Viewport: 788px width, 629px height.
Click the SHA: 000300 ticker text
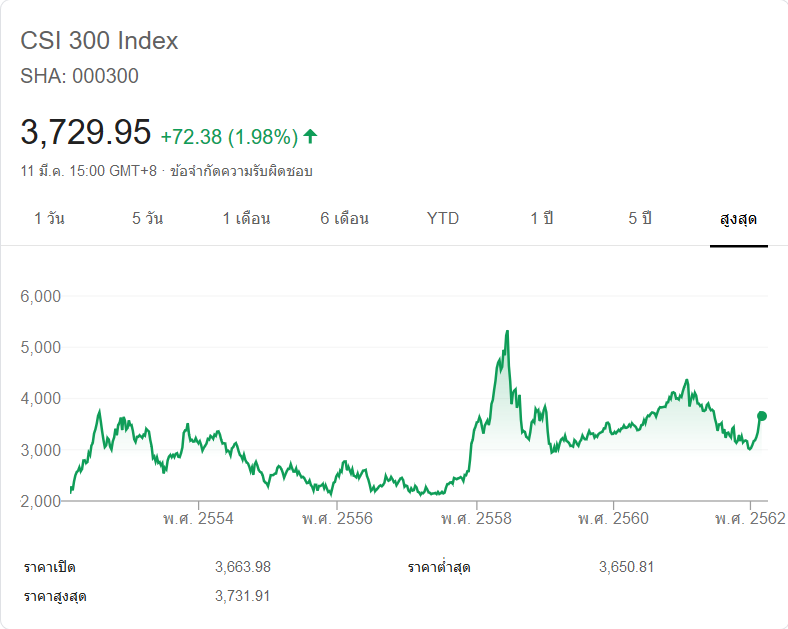tap(79, 76)
